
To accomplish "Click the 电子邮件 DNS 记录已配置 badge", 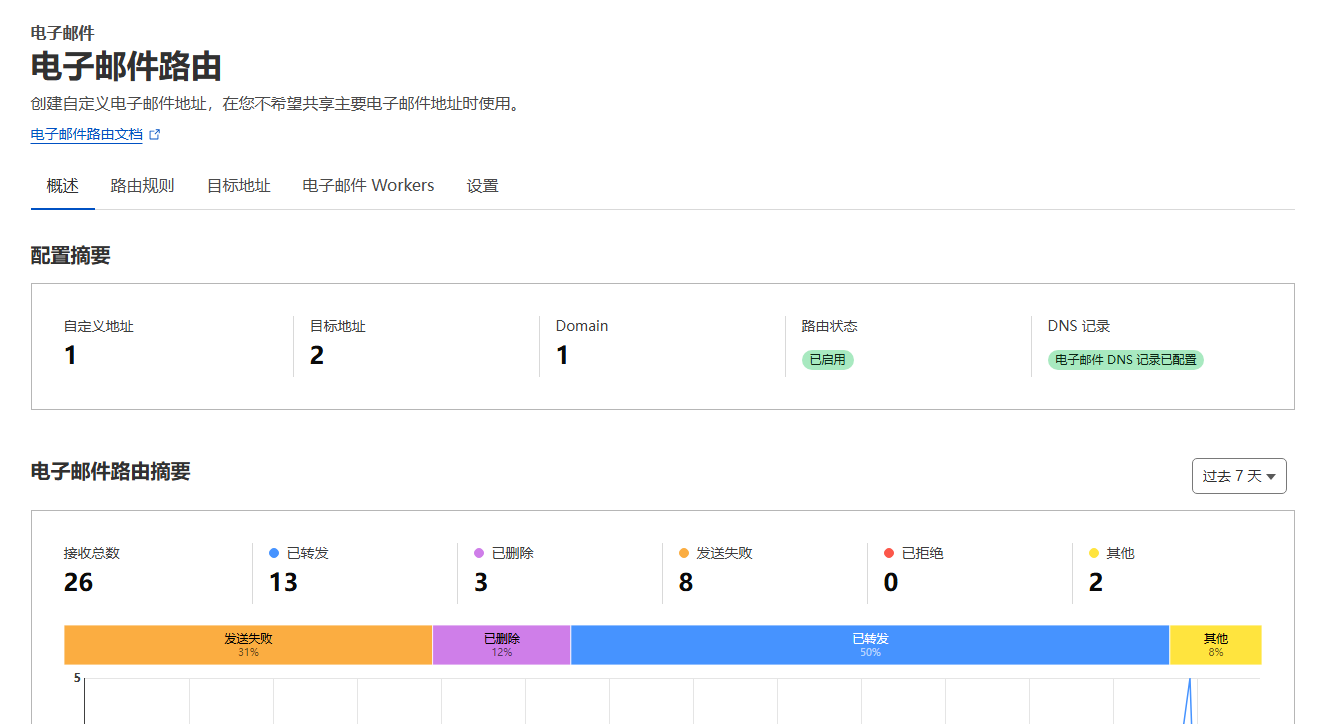I will (1125, 360).
